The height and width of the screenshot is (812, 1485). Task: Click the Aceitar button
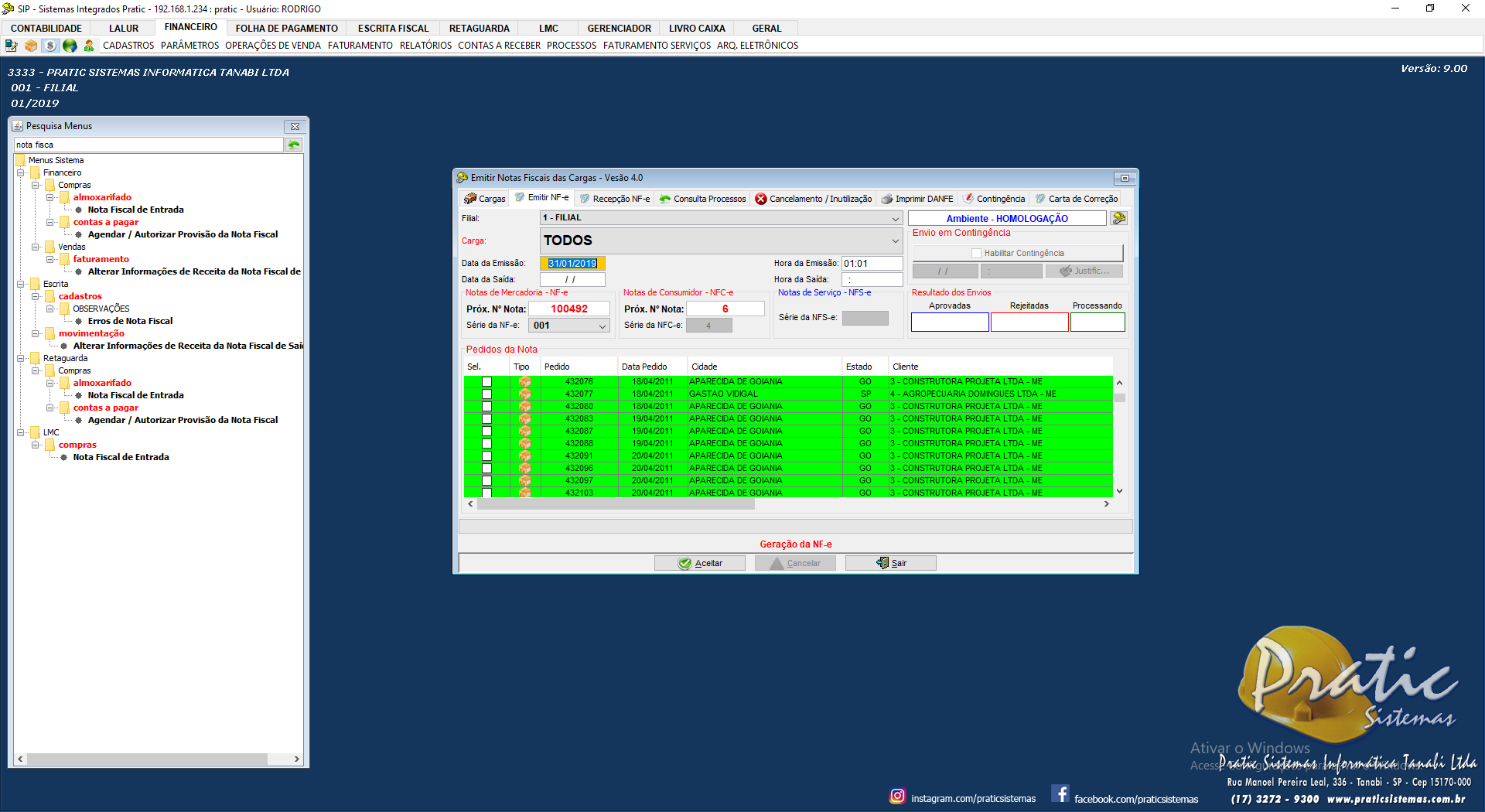tap(700, 563)
